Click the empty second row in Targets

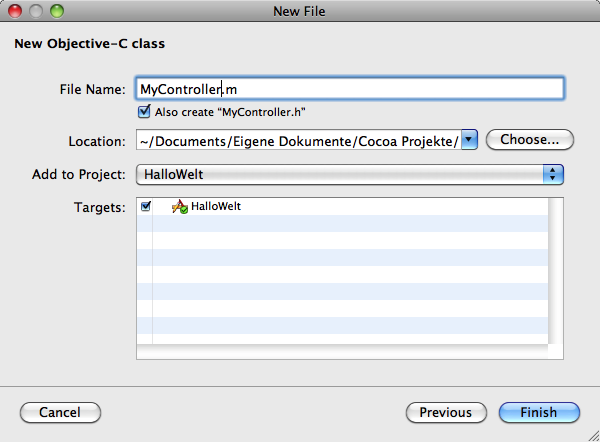(342, 223)
